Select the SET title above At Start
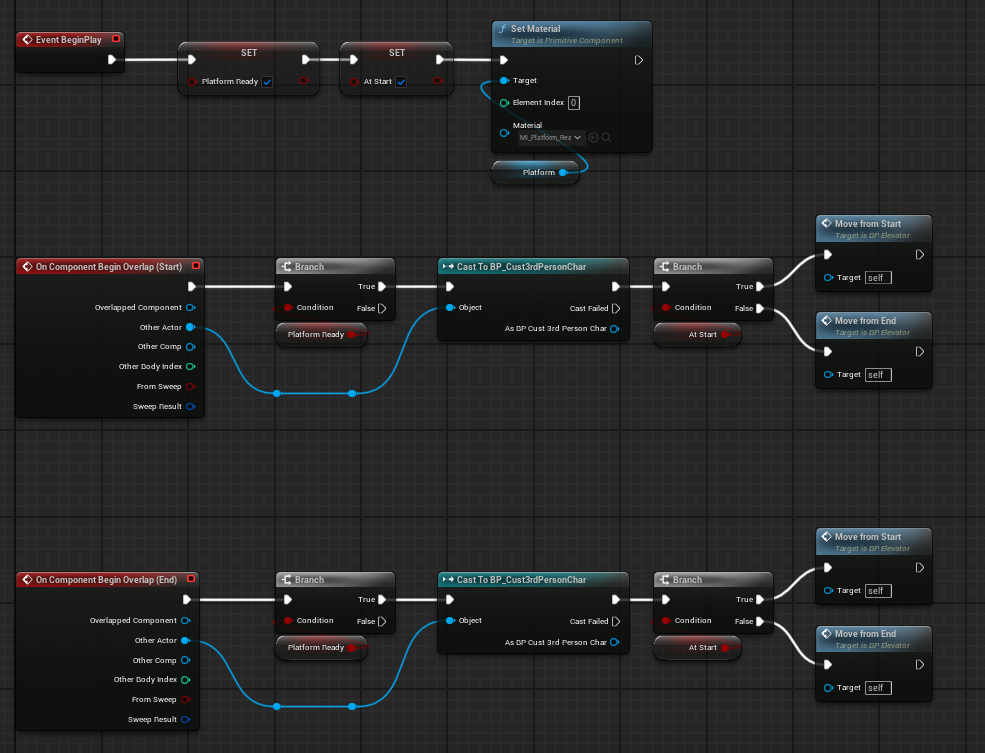Screen dimensions: 985x753 pos(397,53)
